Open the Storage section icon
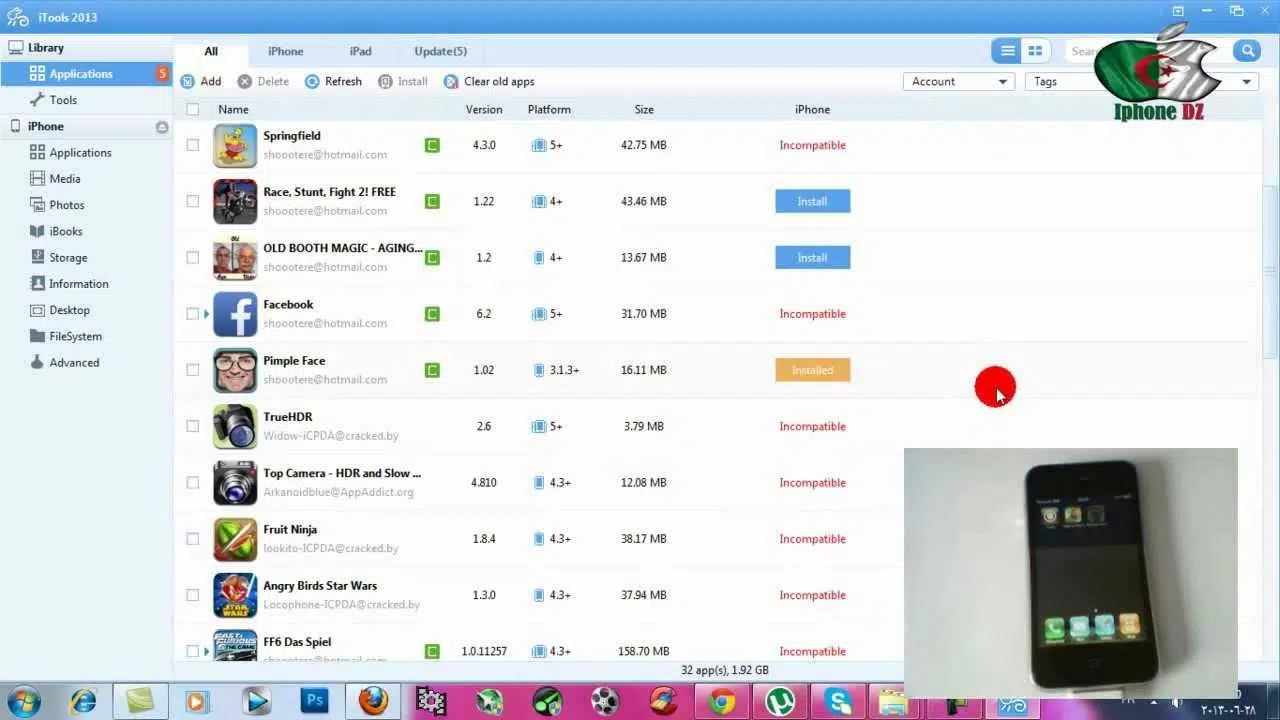Screen dimensions: 1280x720 pyautogui.click(x=38, y=258)
